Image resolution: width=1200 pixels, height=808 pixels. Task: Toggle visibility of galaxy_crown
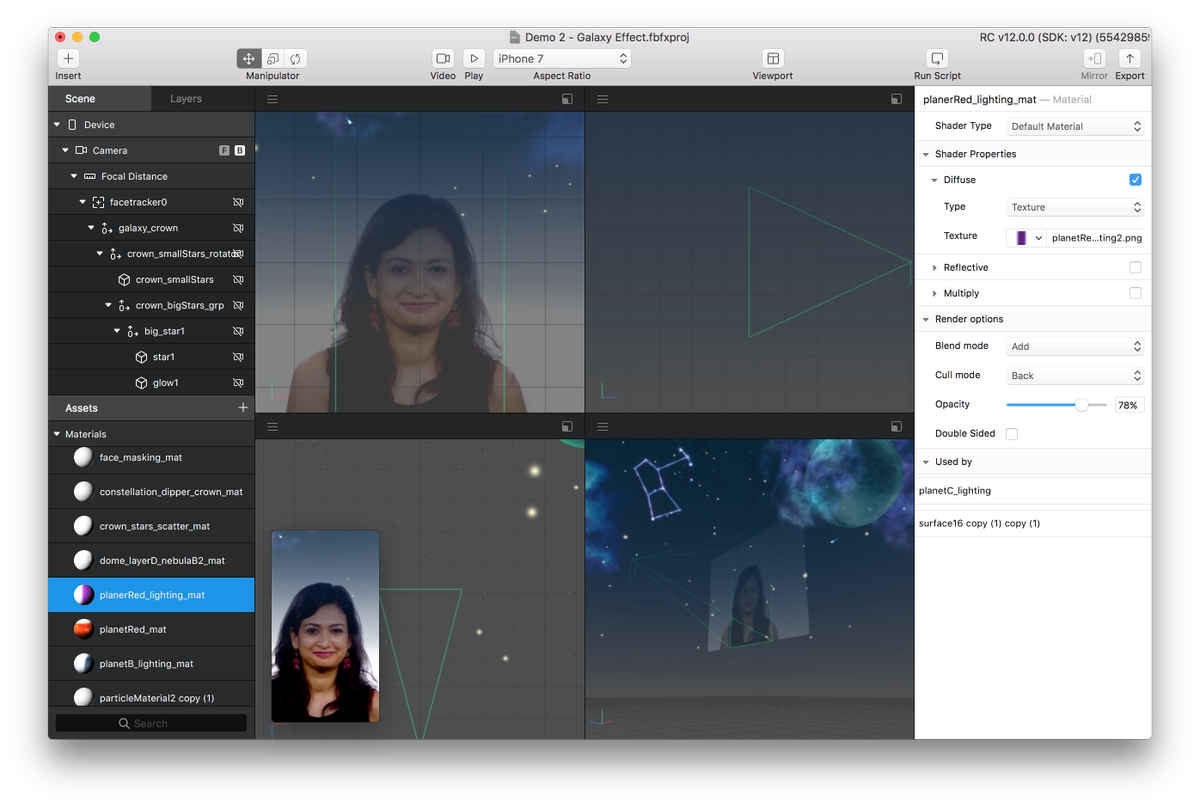pos(238,228)
